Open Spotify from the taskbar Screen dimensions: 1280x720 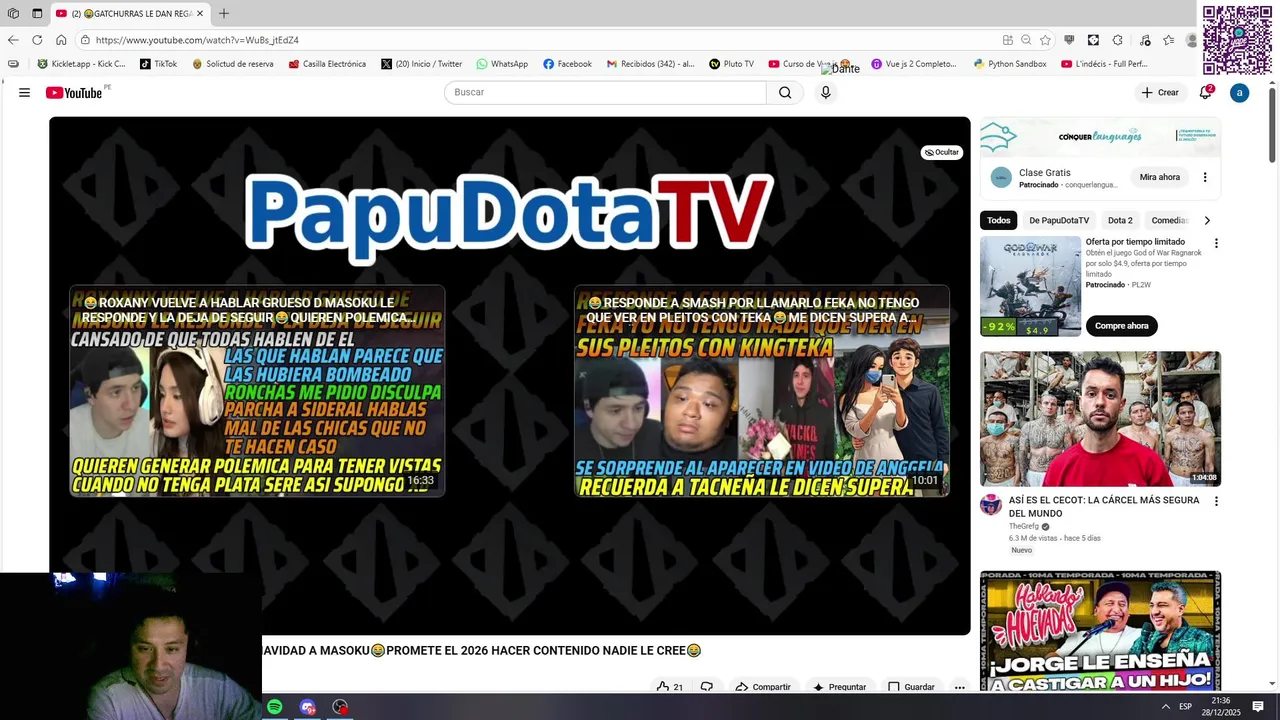point(275,707)
